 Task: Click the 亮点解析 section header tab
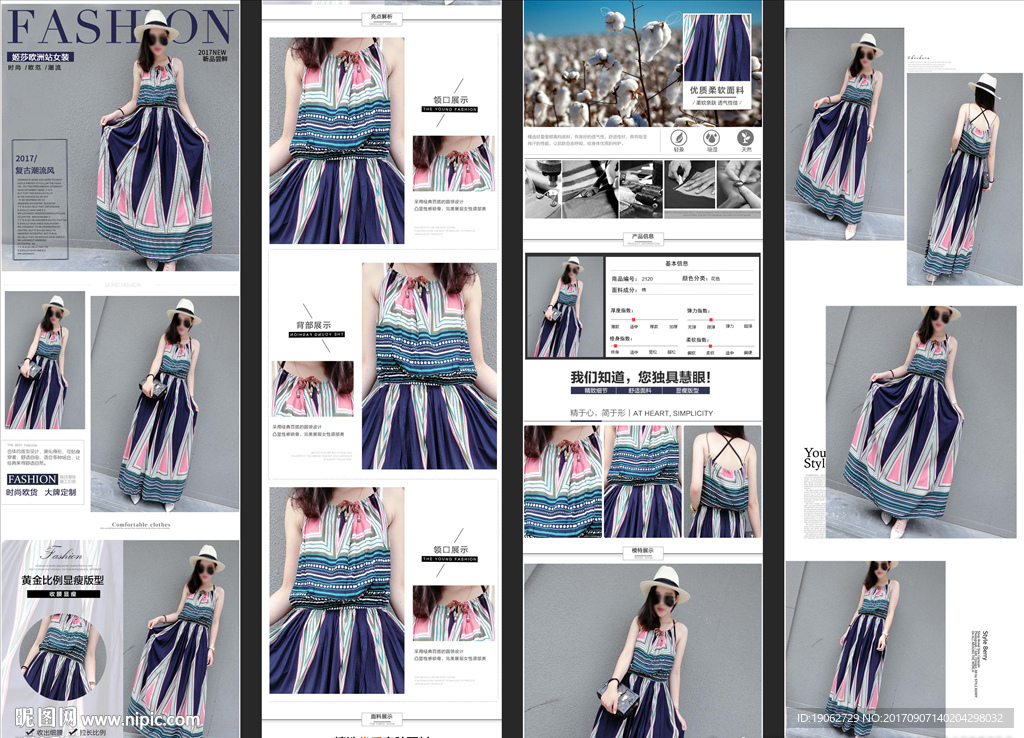[380, 18]
